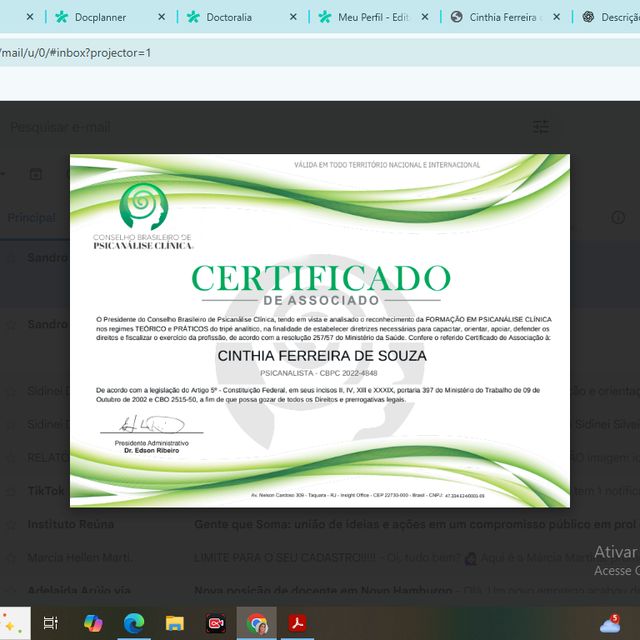This screenshot has width=640, height=640.
Task: Switch to the Docplanner browser tab
Action: click(100, 17)
